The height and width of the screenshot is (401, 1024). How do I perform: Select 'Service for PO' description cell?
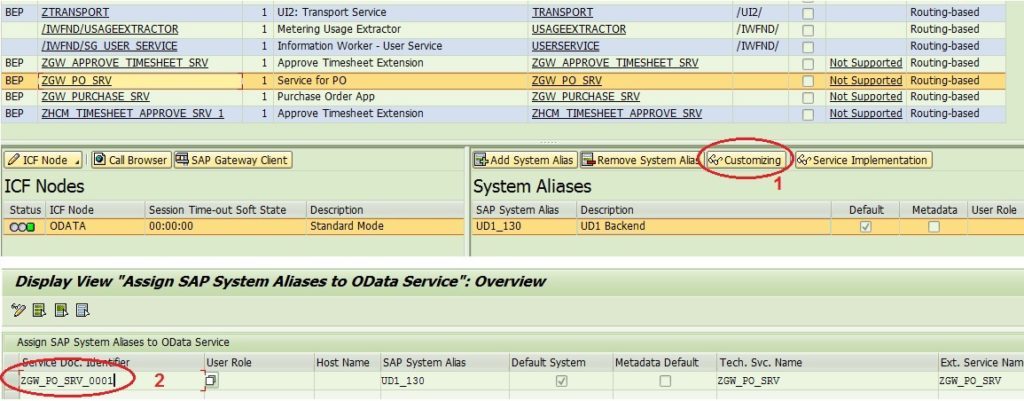pos(400,81)
